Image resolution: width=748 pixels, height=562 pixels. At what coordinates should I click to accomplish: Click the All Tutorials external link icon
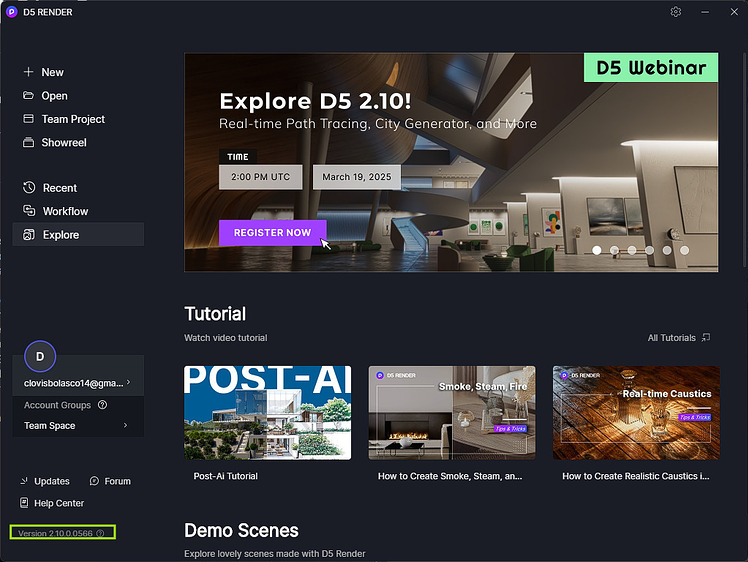point(706,338)
